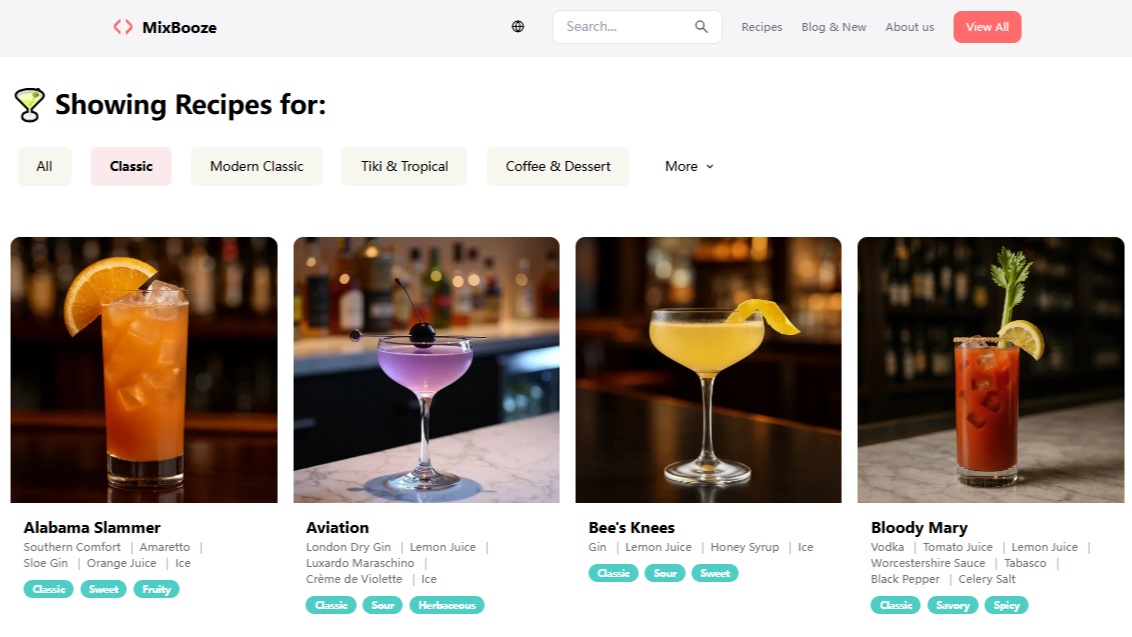The height and width of the screenshot is (637, 1132).
Task: Open the About us page
Action: [x=908, y=27]
